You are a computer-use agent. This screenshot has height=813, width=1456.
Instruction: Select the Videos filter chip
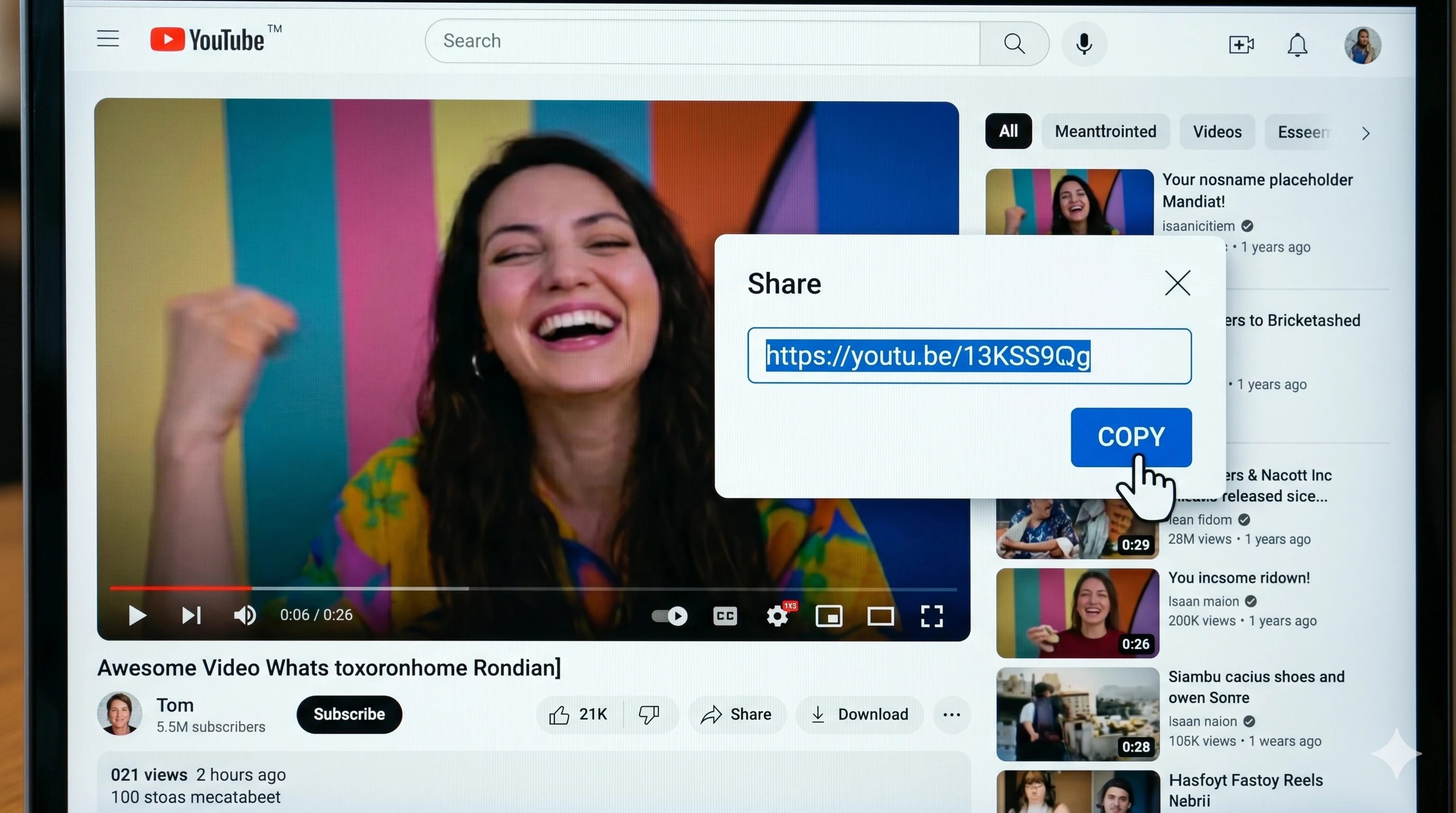[1217, 132]
